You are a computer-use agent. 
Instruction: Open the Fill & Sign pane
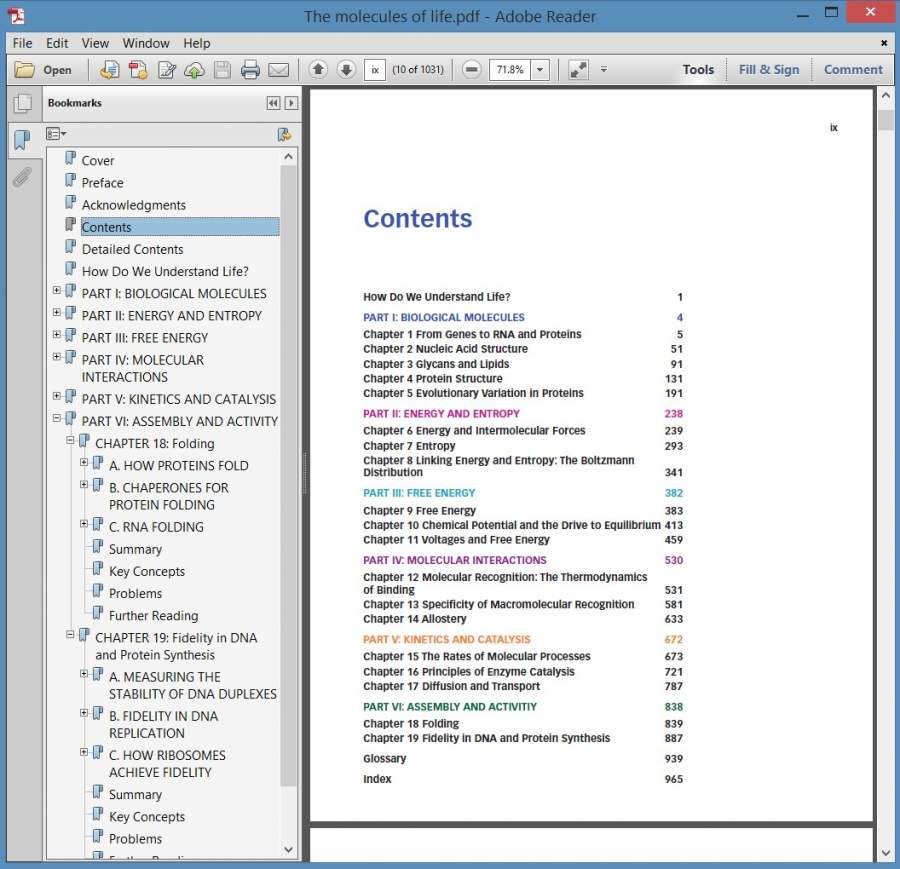[x=769, y=69]
